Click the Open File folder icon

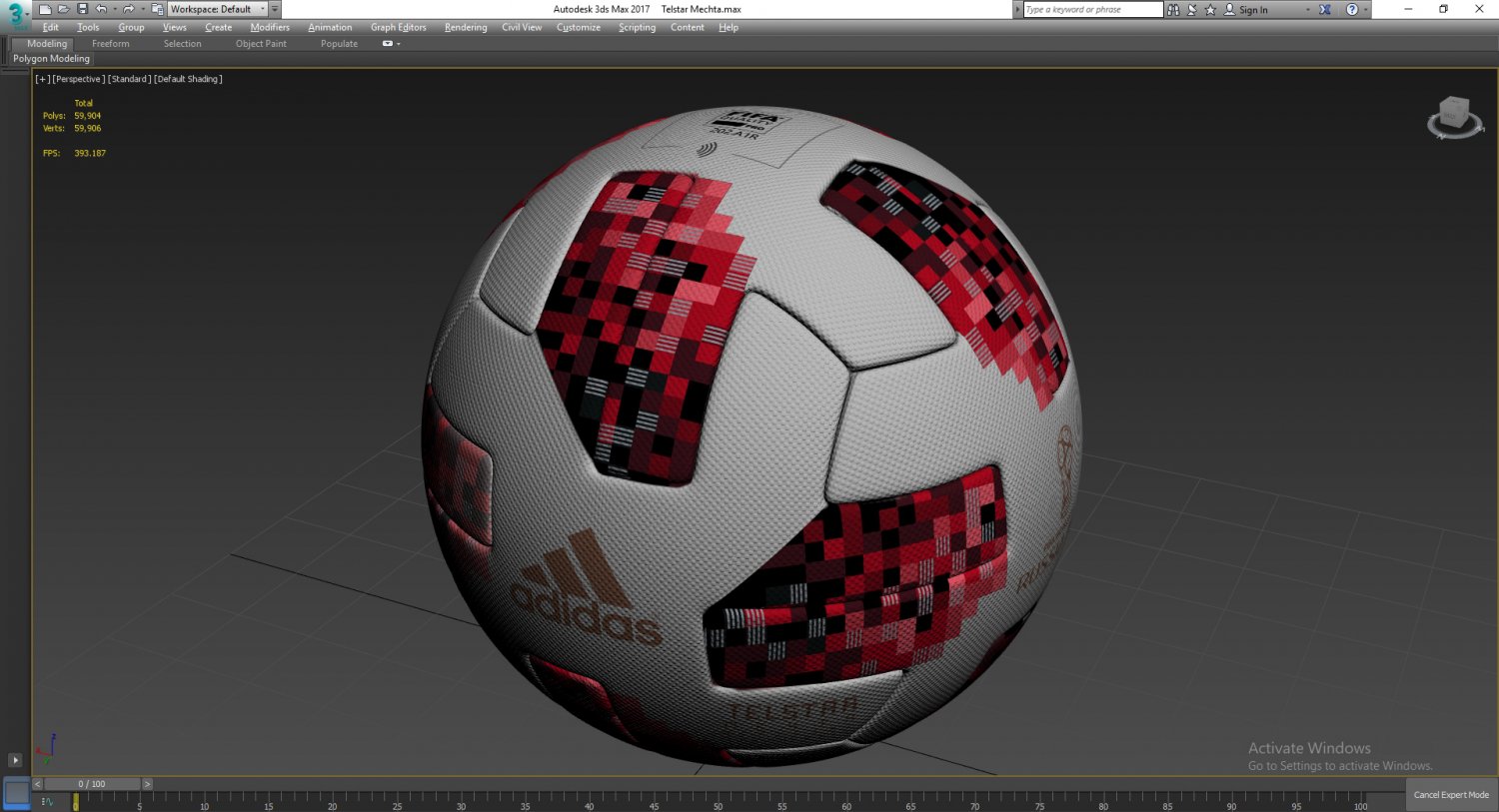click(x=63, y=9)
